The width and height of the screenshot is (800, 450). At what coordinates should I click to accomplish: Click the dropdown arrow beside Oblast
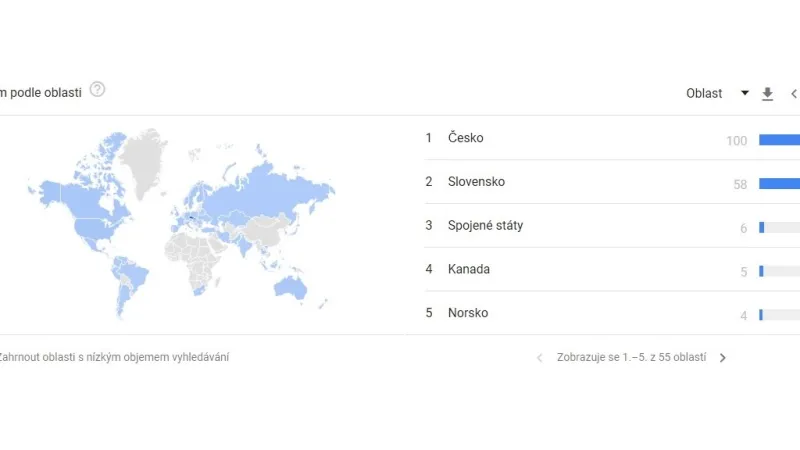coord(745,94)
